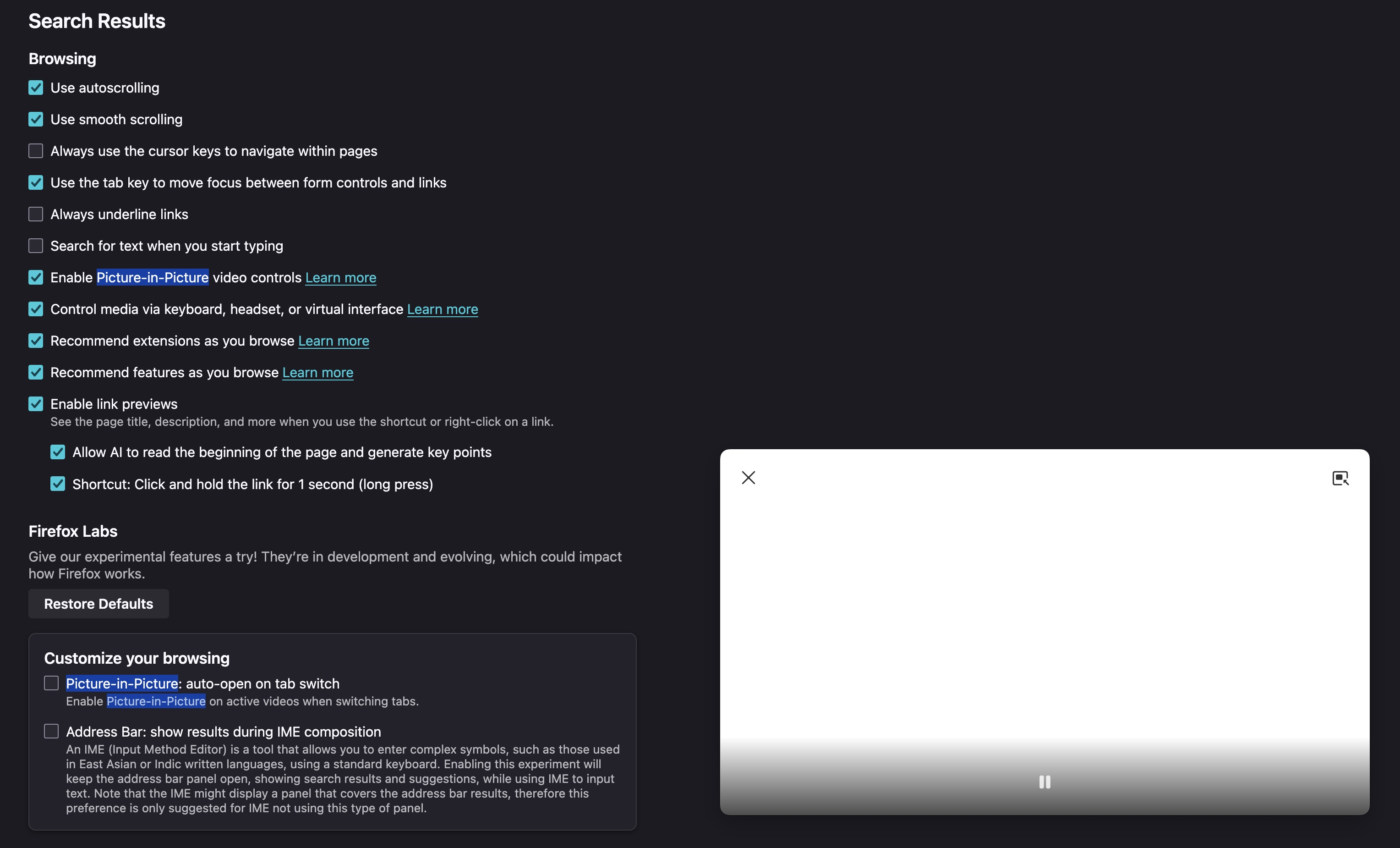Enable Always use the cursor keys option
1400x848 pixels.
36,151
